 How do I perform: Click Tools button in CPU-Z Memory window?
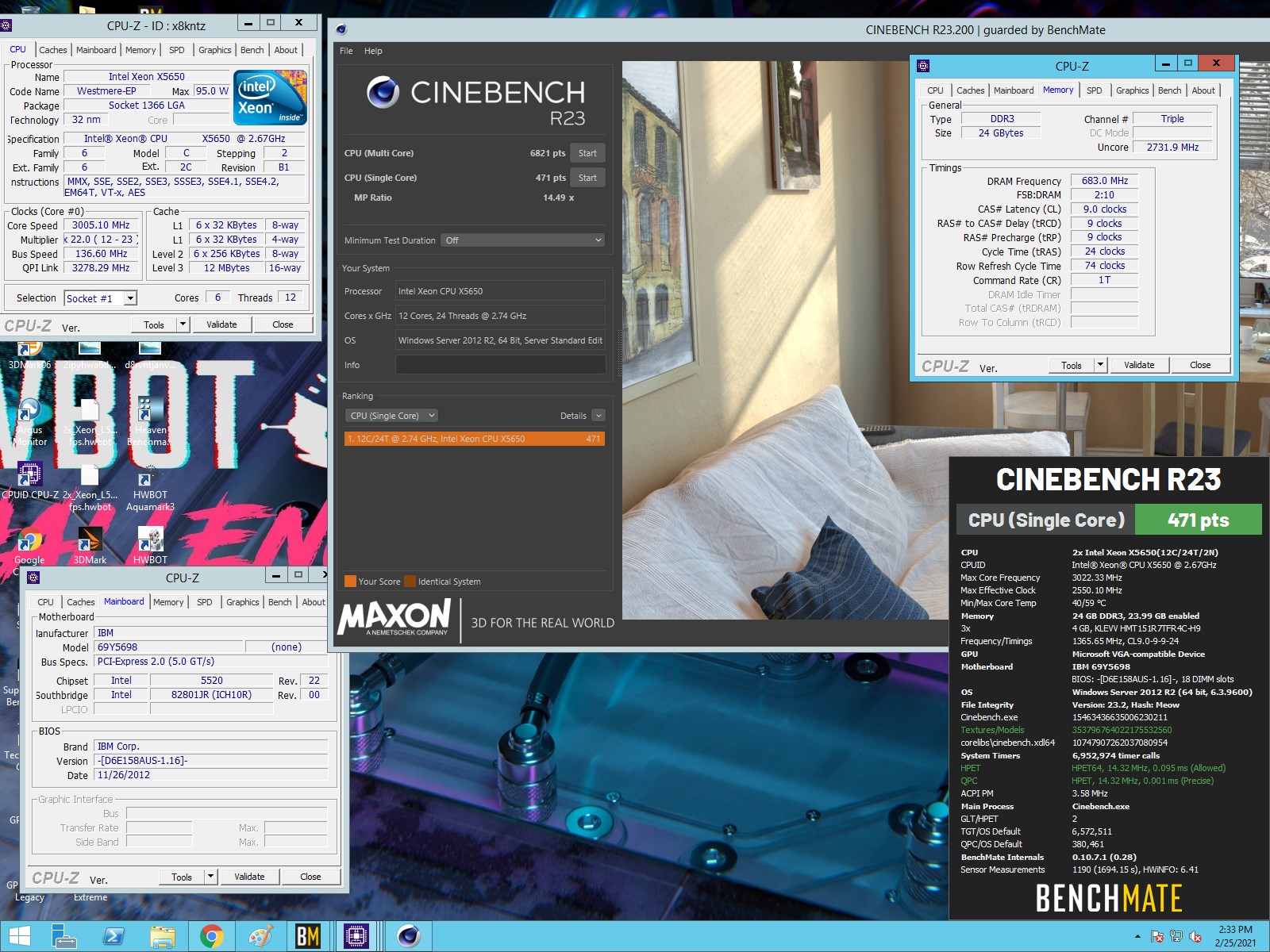(x=1072, y=365)
